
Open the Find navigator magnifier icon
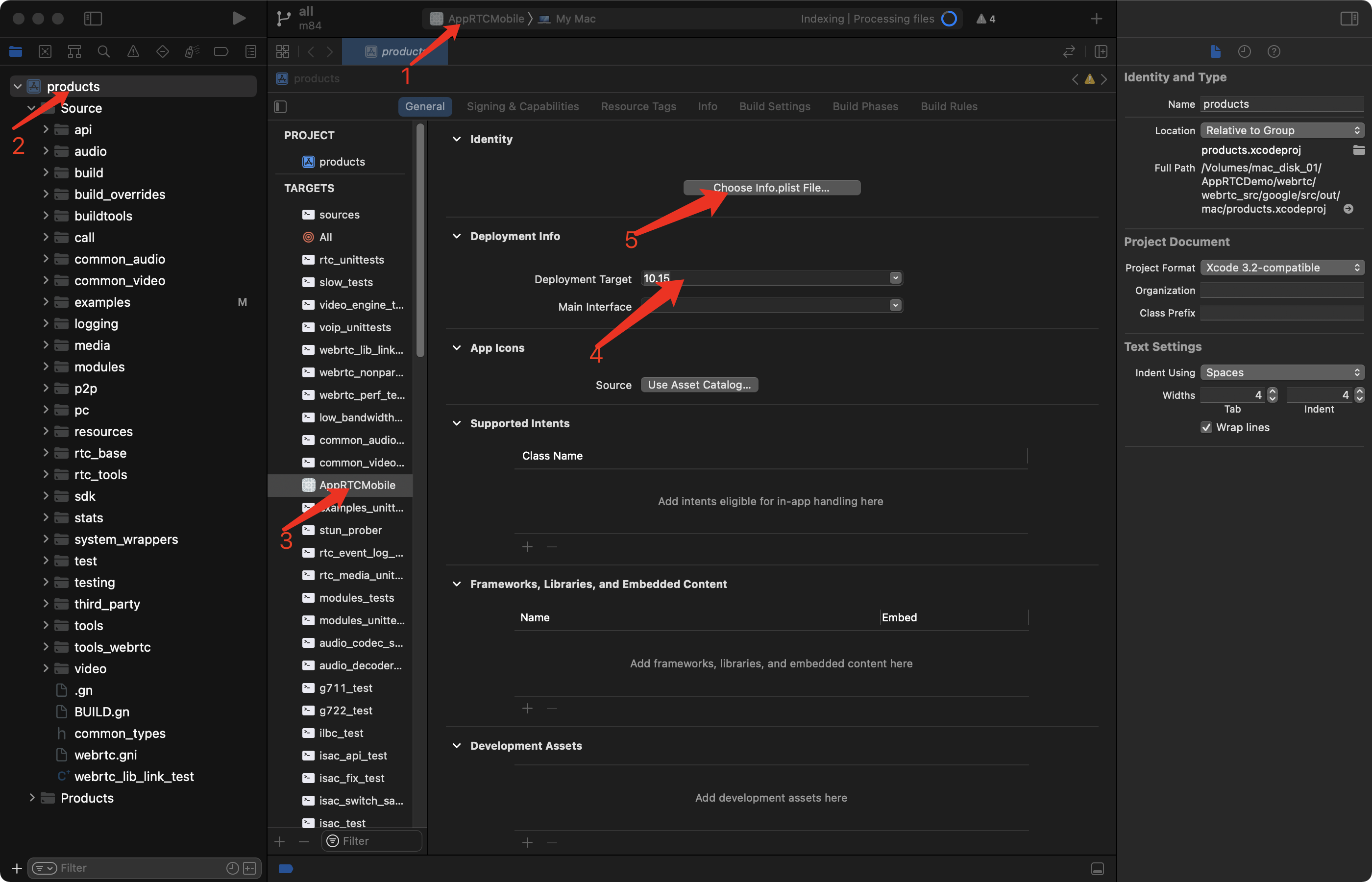(x=104, y=51)
